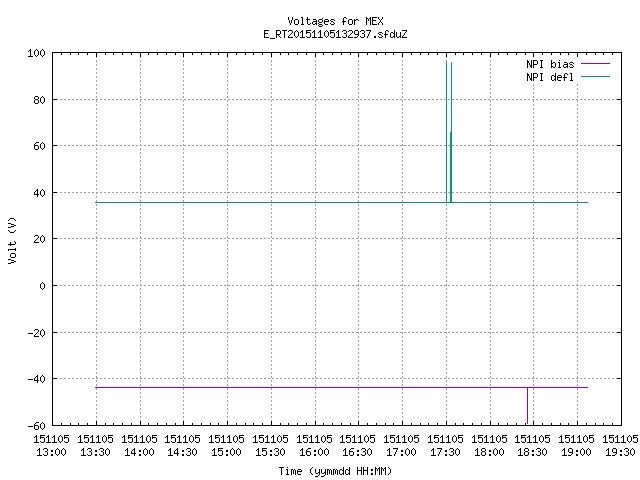This screenshot has width=640, height=480.
Task: Click the y-axis value '80'
Action: pos(39,100)
